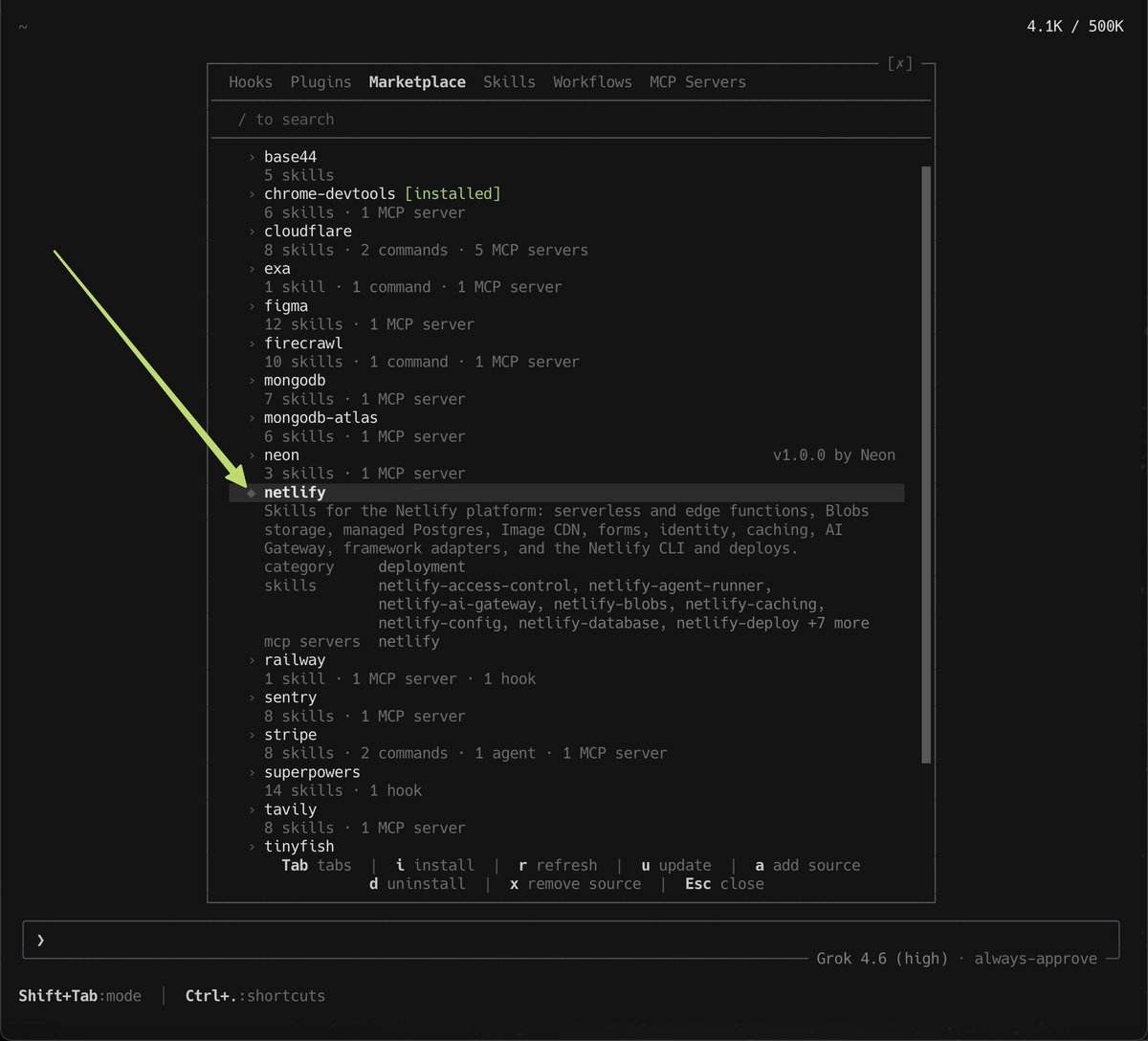
Task: Collapse netlify using its diamond marker
Action: point(252,493)
